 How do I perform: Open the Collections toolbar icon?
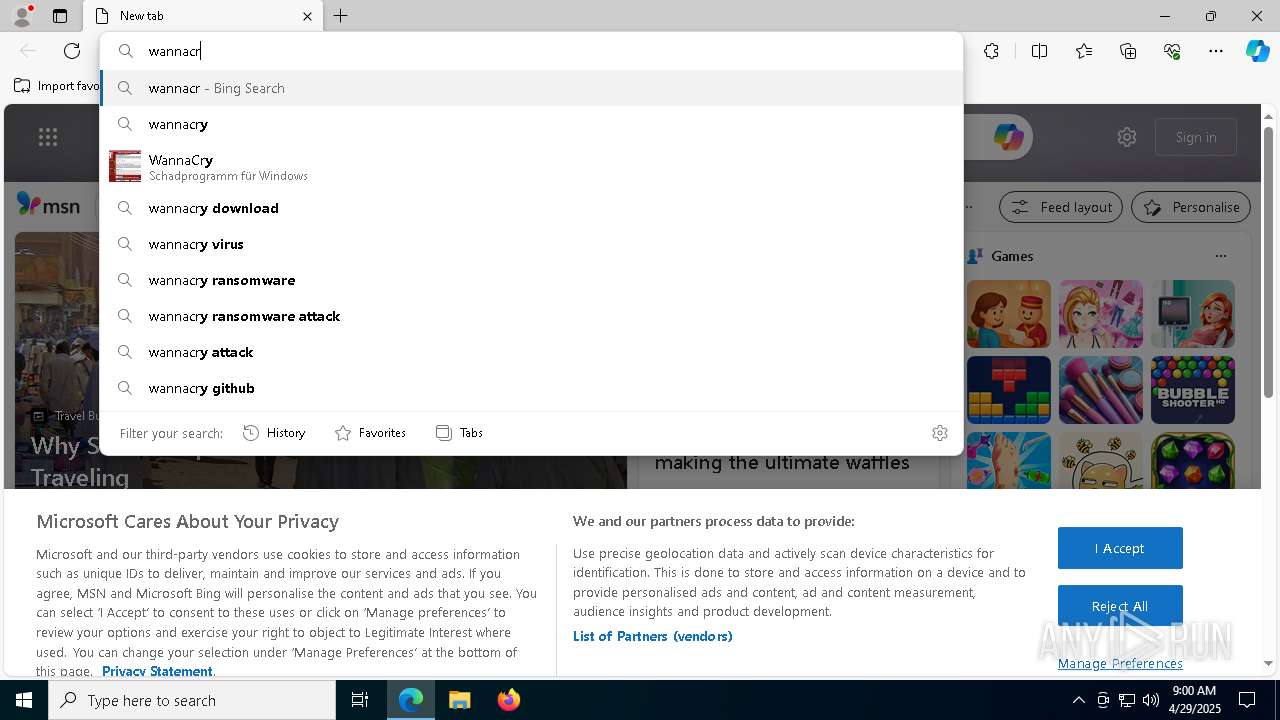click(x=1128, y=51)
